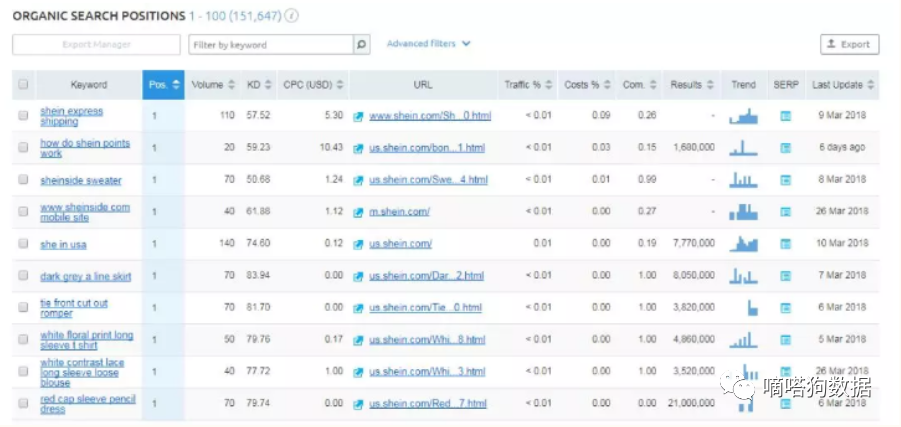Click the Keyword column header
The width and height of the screenshot is (901, 427).
88,85
